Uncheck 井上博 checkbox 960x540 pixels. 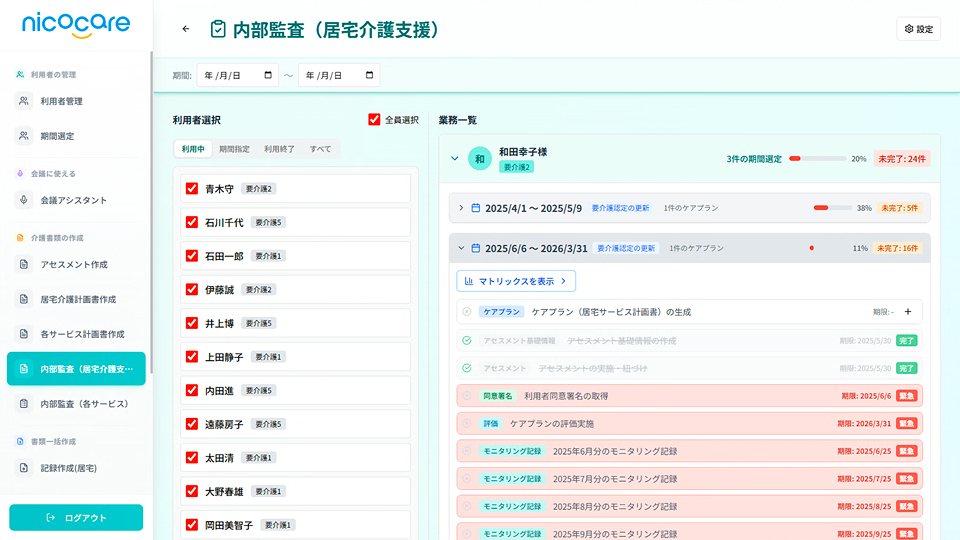tap(192, 323)
